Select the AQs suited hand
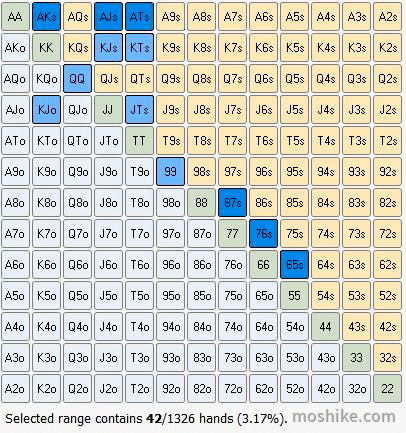 [x=77, y=17]
